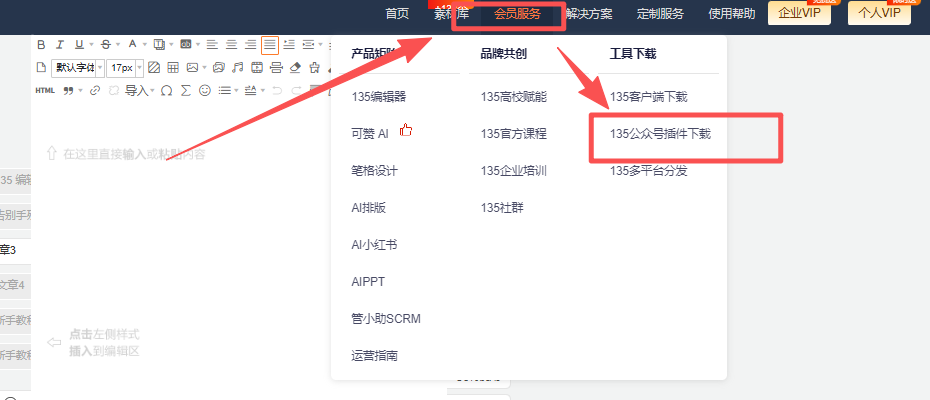Click the paragraph margin icon
The width and height of the screenshot is (930, 400).
click(x=308, y=45)
